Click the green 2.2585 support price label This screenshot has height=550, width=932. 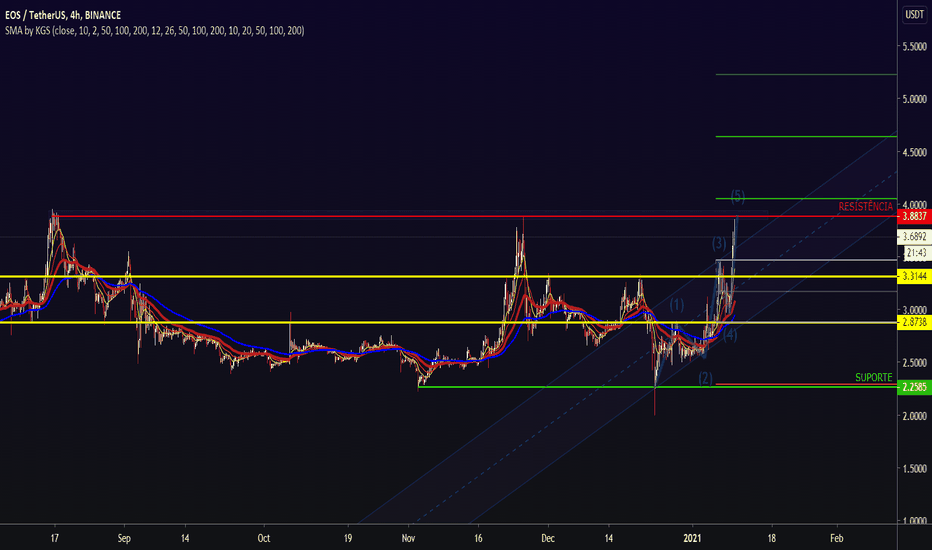click(x=914, y=387)
